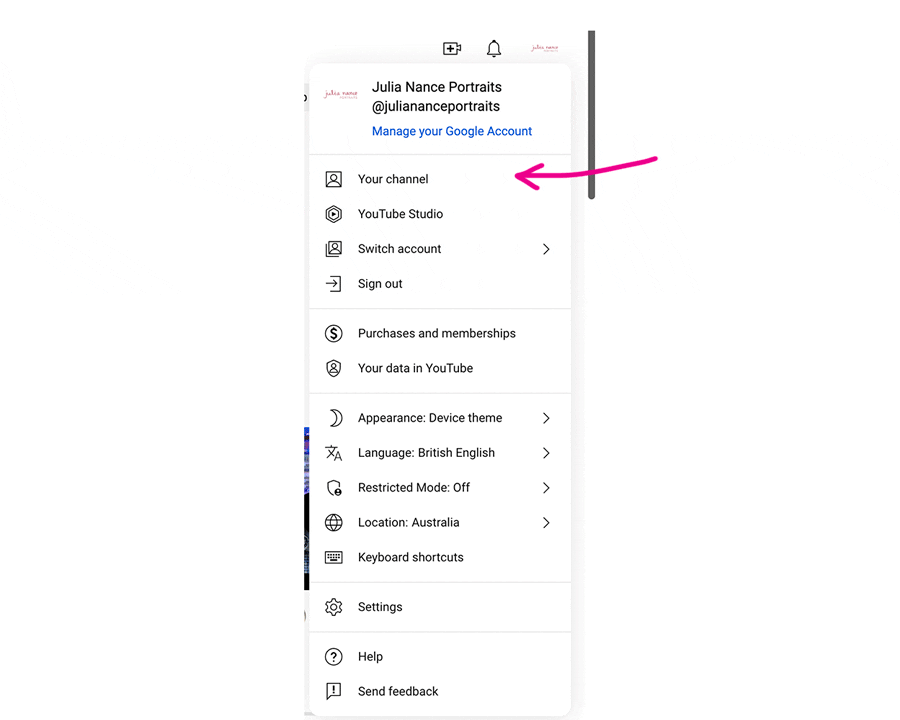Click the @julianANCEportraits handle text
This screenshot has height=720, width=900.
click(x=436, y=107)
